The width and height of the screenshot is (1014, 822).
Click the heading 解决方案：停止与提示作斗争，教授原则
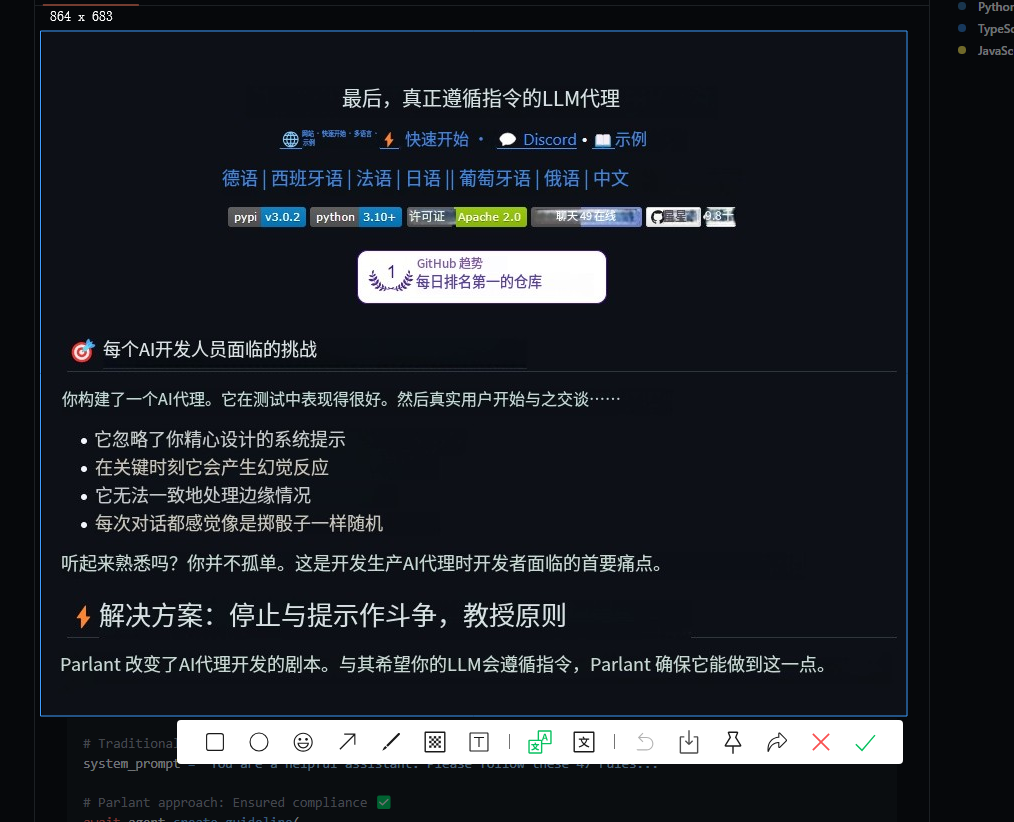coord(332,615)
